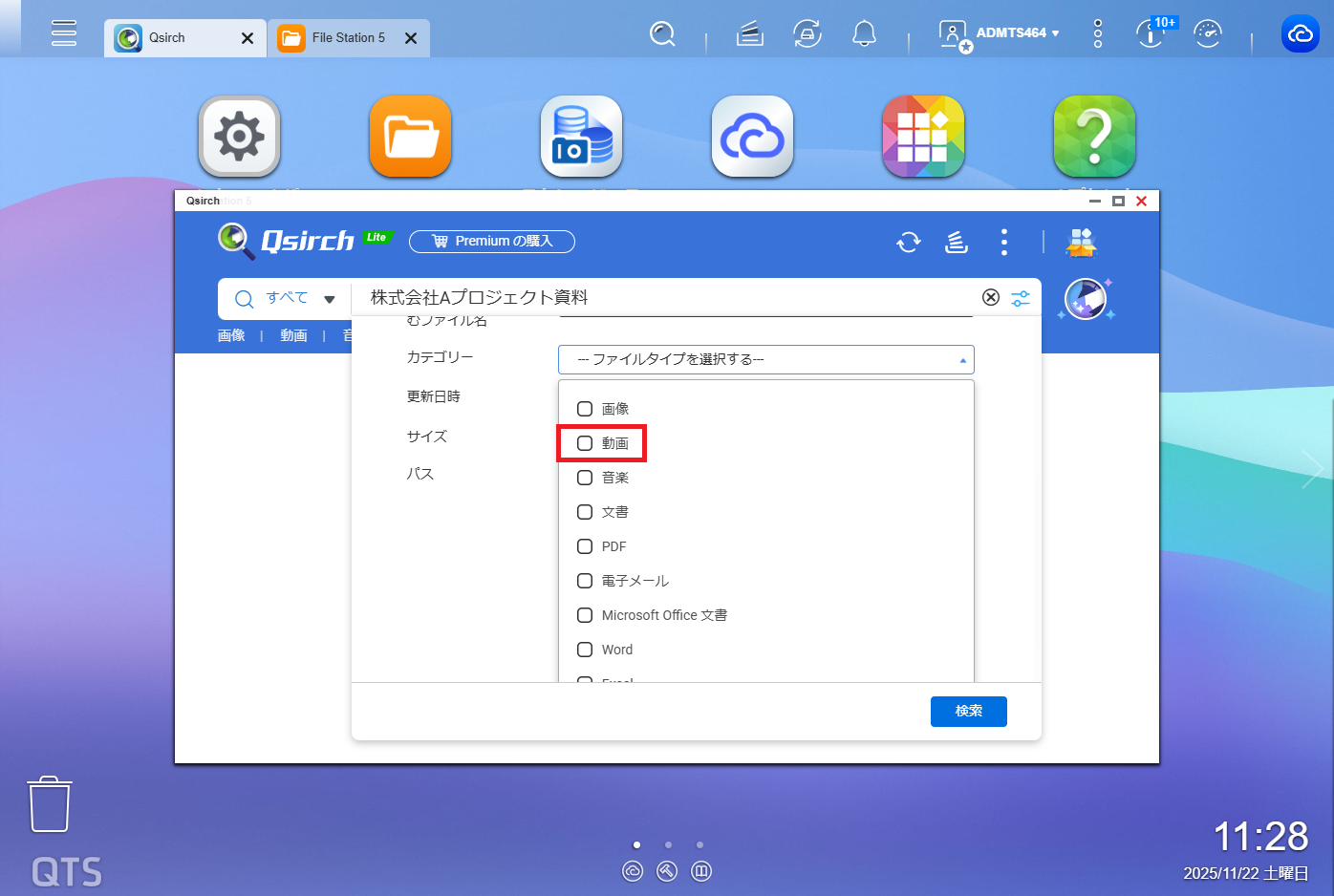The height and width of the screenshot is (896, 1334).
Task: Select the 動画 filter tab in Qsirch
Action: pyautogui.click(x=293, y=335)
